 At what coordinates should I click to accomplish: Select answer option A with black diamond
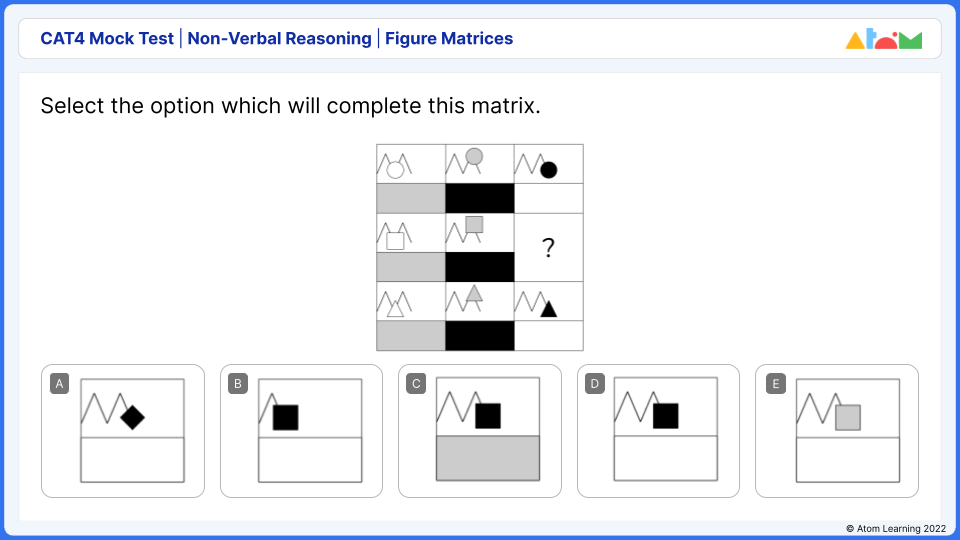click(123, 430)
